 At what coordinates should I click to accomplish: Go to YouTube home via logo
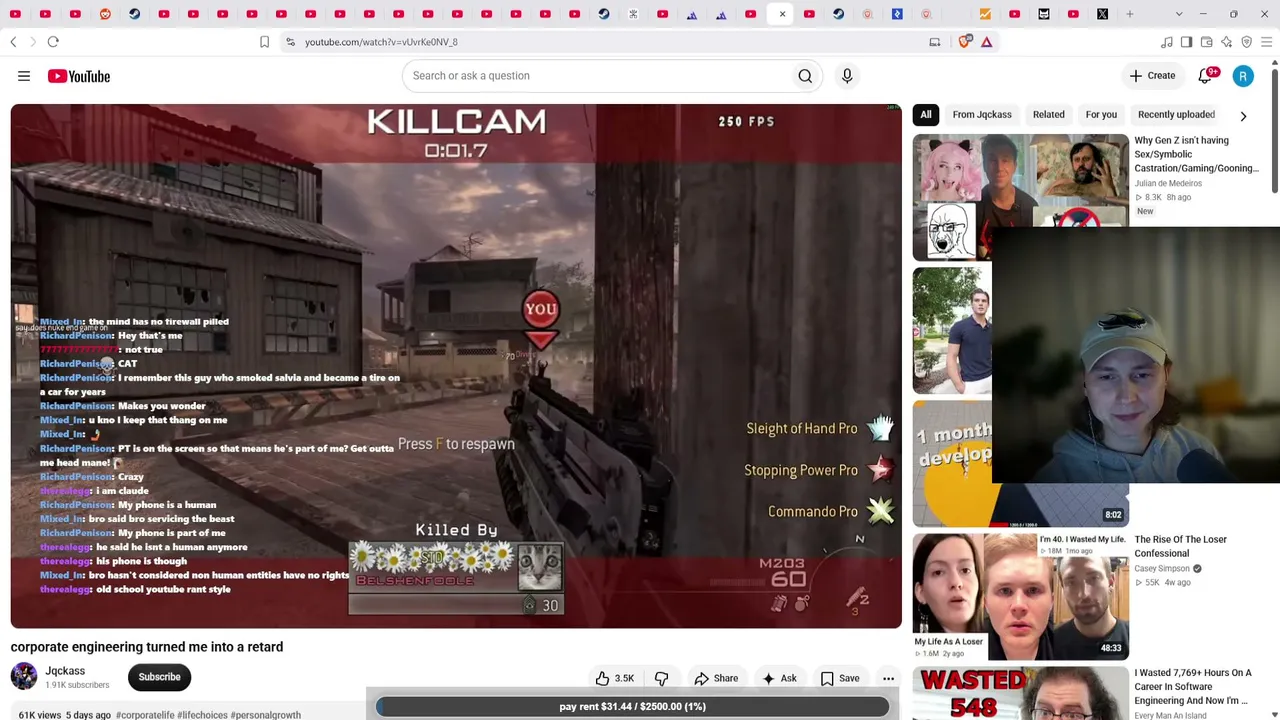[78, 76]
